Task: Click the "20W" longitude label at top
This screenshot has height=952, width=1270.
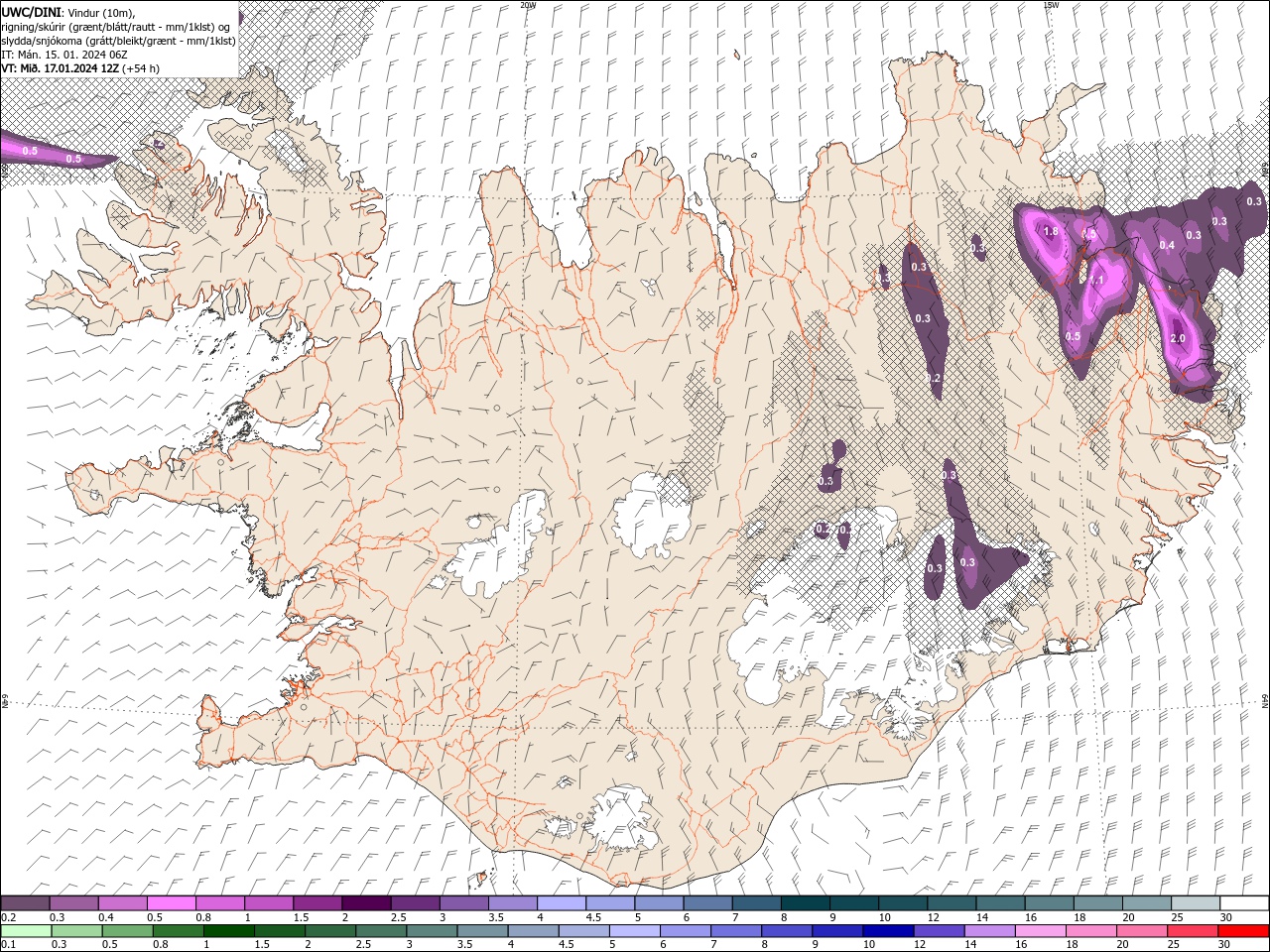Action: click(x=528, y=5)
